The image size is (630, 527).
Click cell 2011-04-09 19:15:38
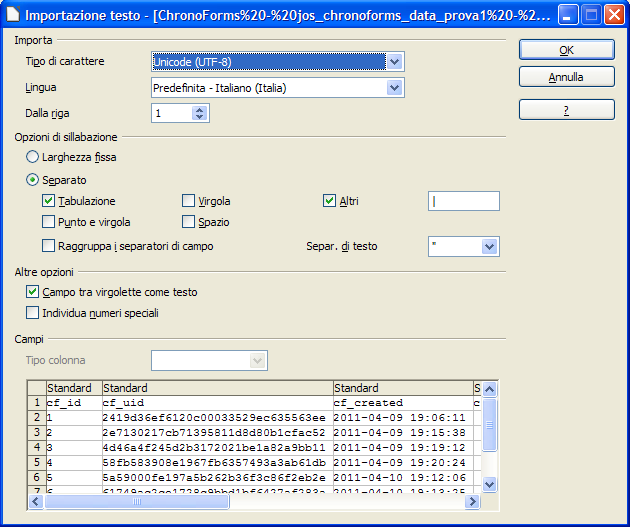click(403, 433)
